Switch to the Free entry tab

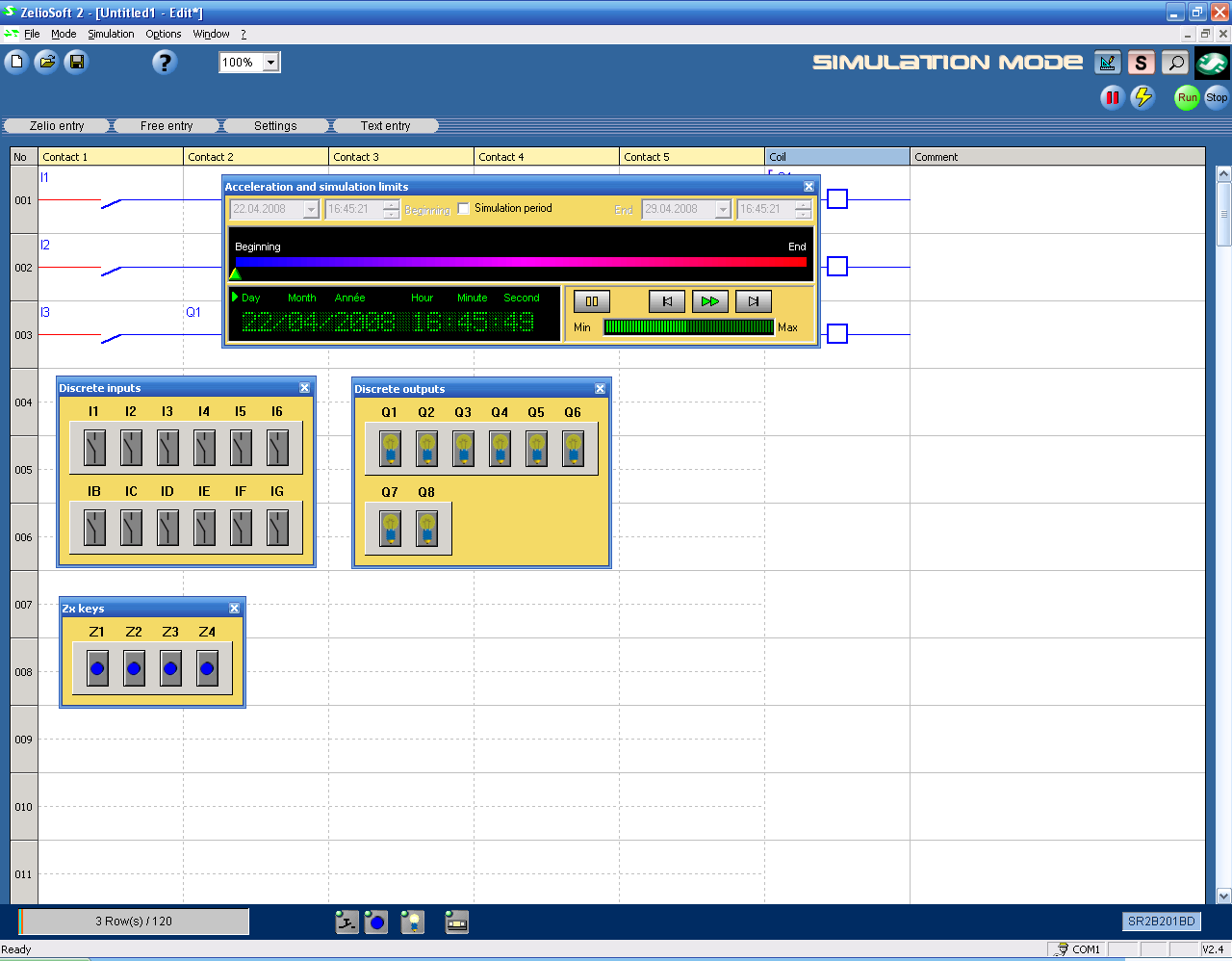(167, 126)
